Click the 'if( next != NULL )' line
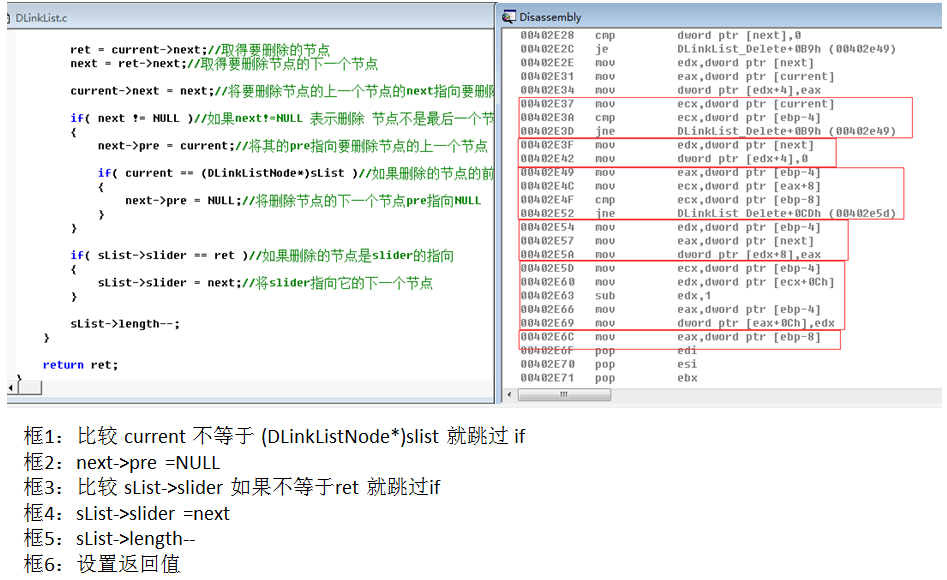Screen dimensions: 947x580 pyautogui.click(x=282, y=118)
